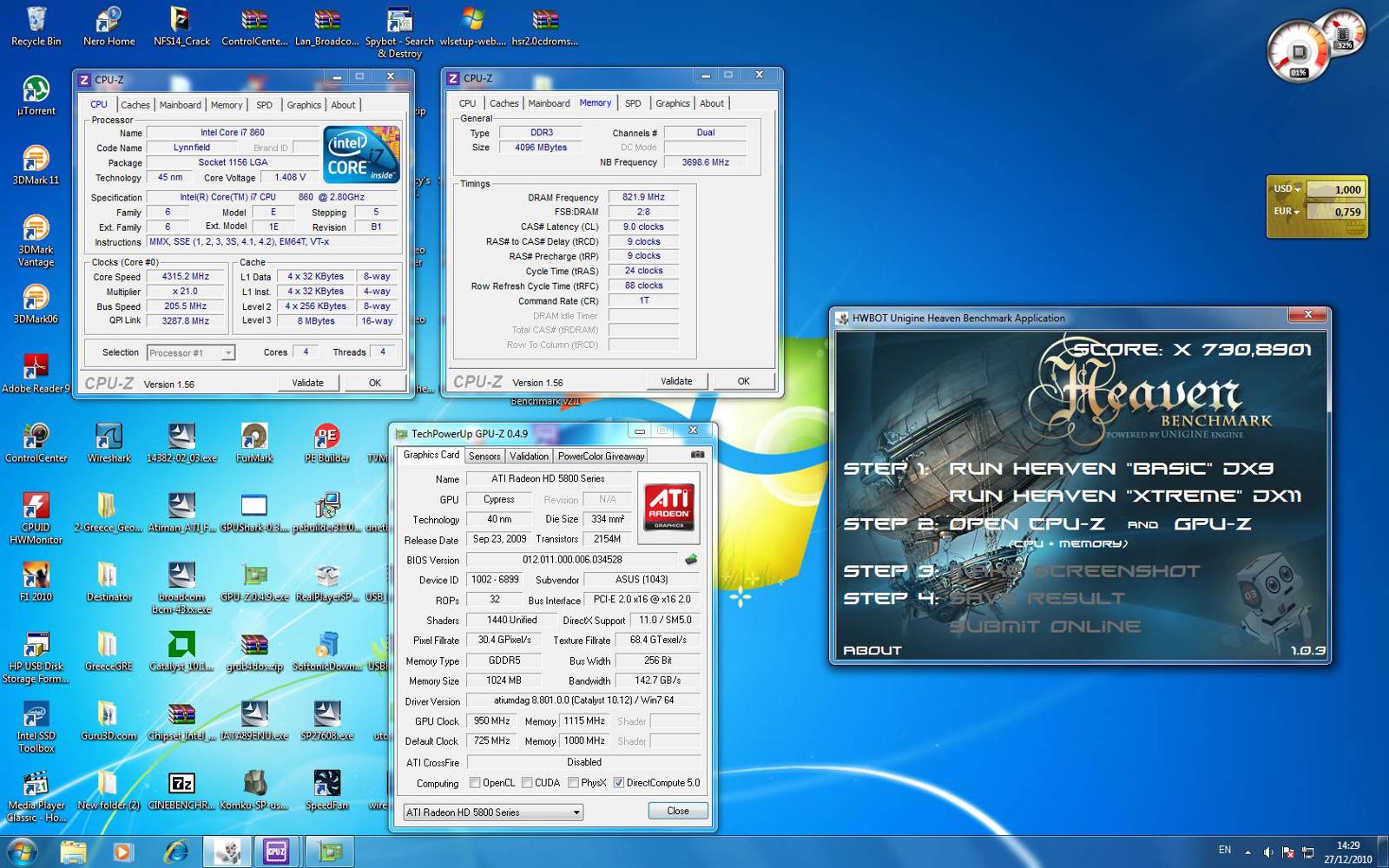Open the Nero Home desktop icon
The image size is (1389, 868).
click(109, 26)
